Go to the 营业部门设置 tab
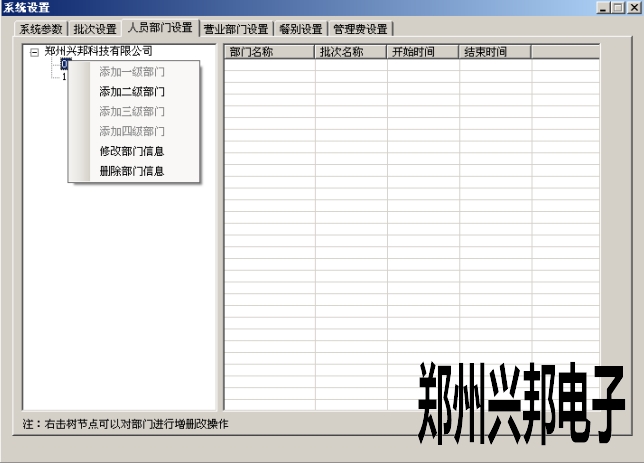Image resolution: width=644 pixels, height=463 pixels. click(x=236, y=29)
